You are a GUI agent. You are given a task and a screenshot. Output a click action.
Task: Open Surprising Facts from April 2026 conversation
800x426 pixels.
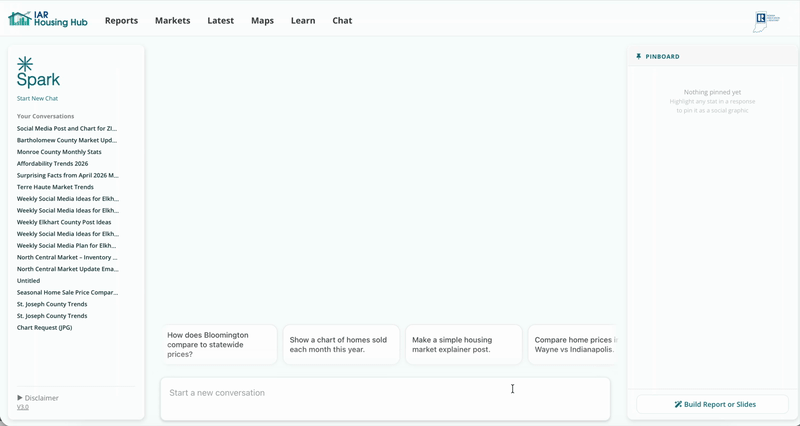coord(67,175)
